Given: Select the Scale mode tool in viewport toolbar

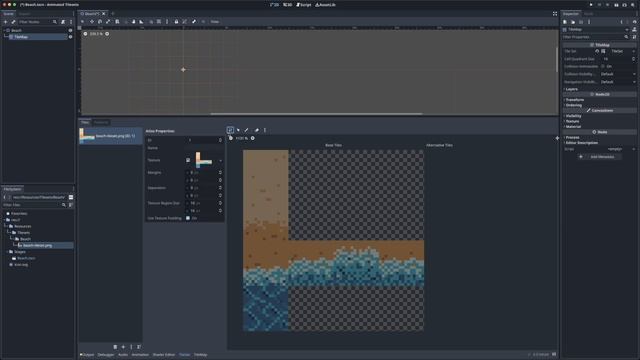Looking at the screenshot, I should pyautogui.click(x=108, y=22).
